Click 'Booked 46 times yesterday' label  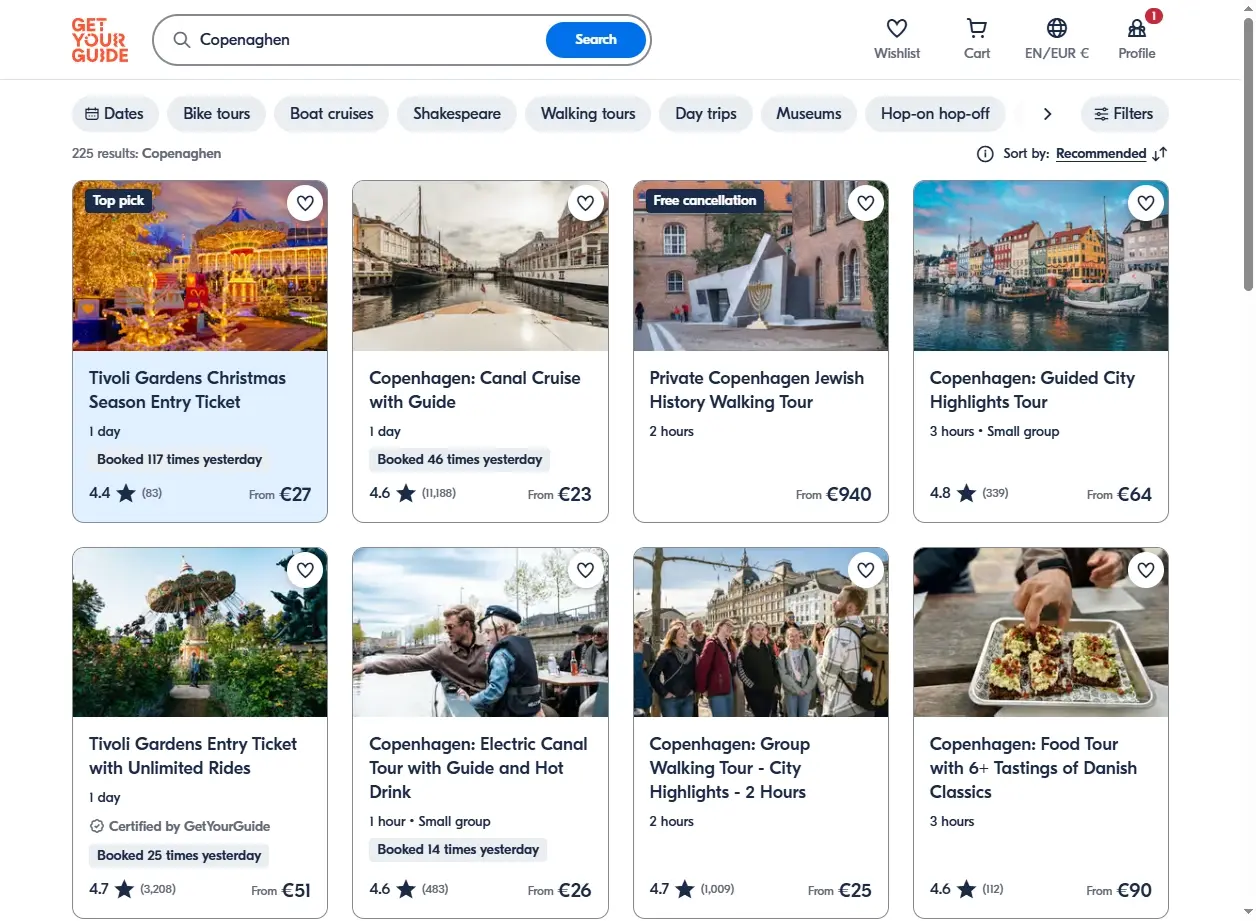tap(460, 460)
